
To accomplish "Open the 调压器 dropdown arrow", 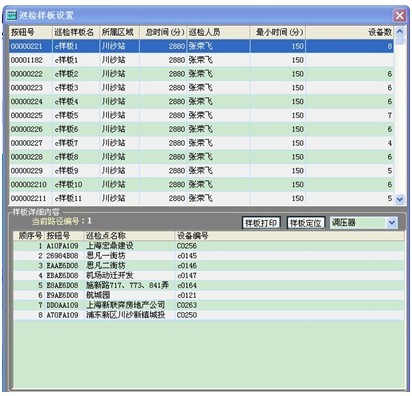I will click(x=392, y=223).
